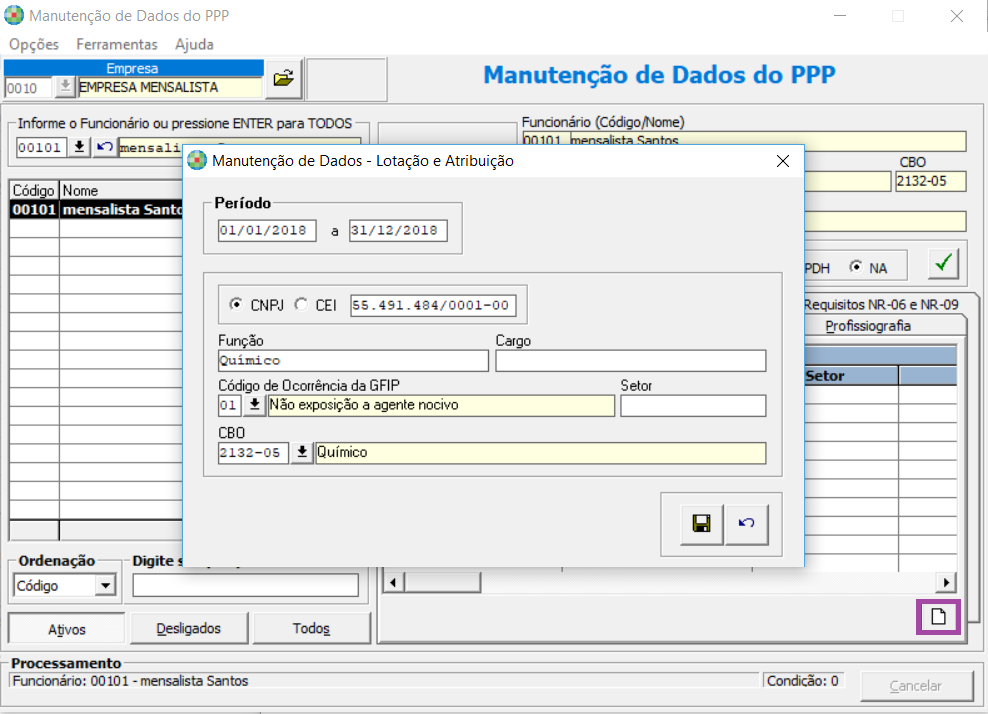Click the Todos button
Screen dimensions: 988x714
(311, 628)
